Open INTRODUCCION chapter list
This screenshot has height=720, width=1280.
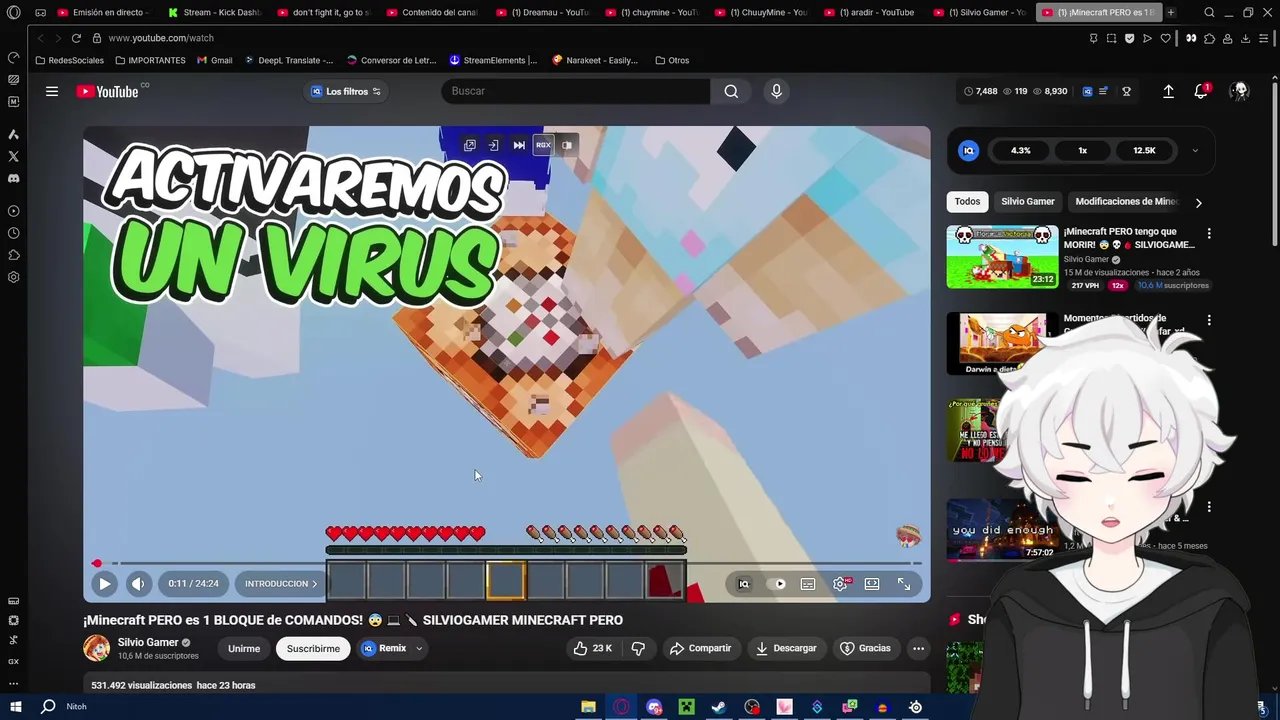(x=280, y=584)
